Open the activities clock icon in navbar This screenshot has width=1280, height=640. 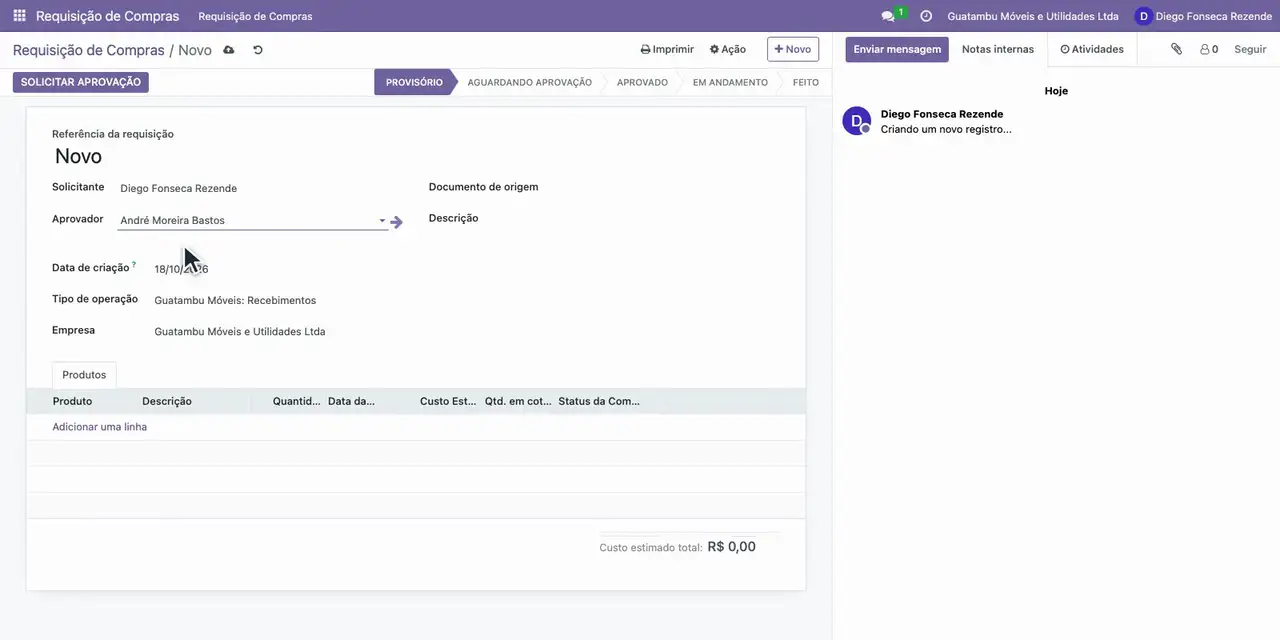(x=926, y=16)
